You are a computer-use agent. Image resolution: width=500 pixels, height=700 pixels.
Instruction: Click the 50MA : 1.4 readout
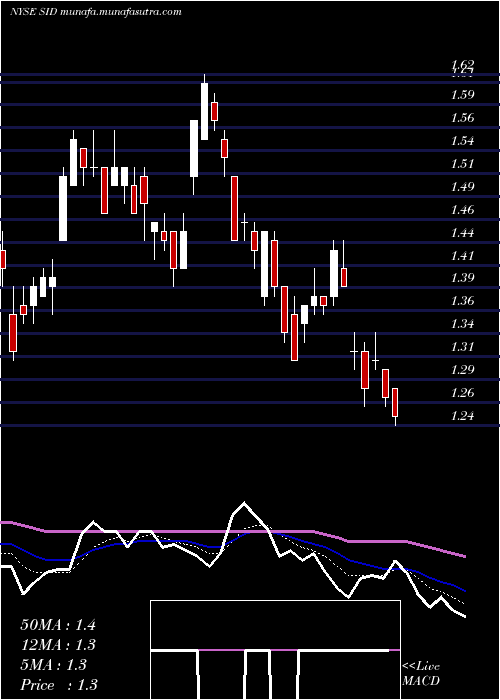pyautogui.click(x=58, y=625)
